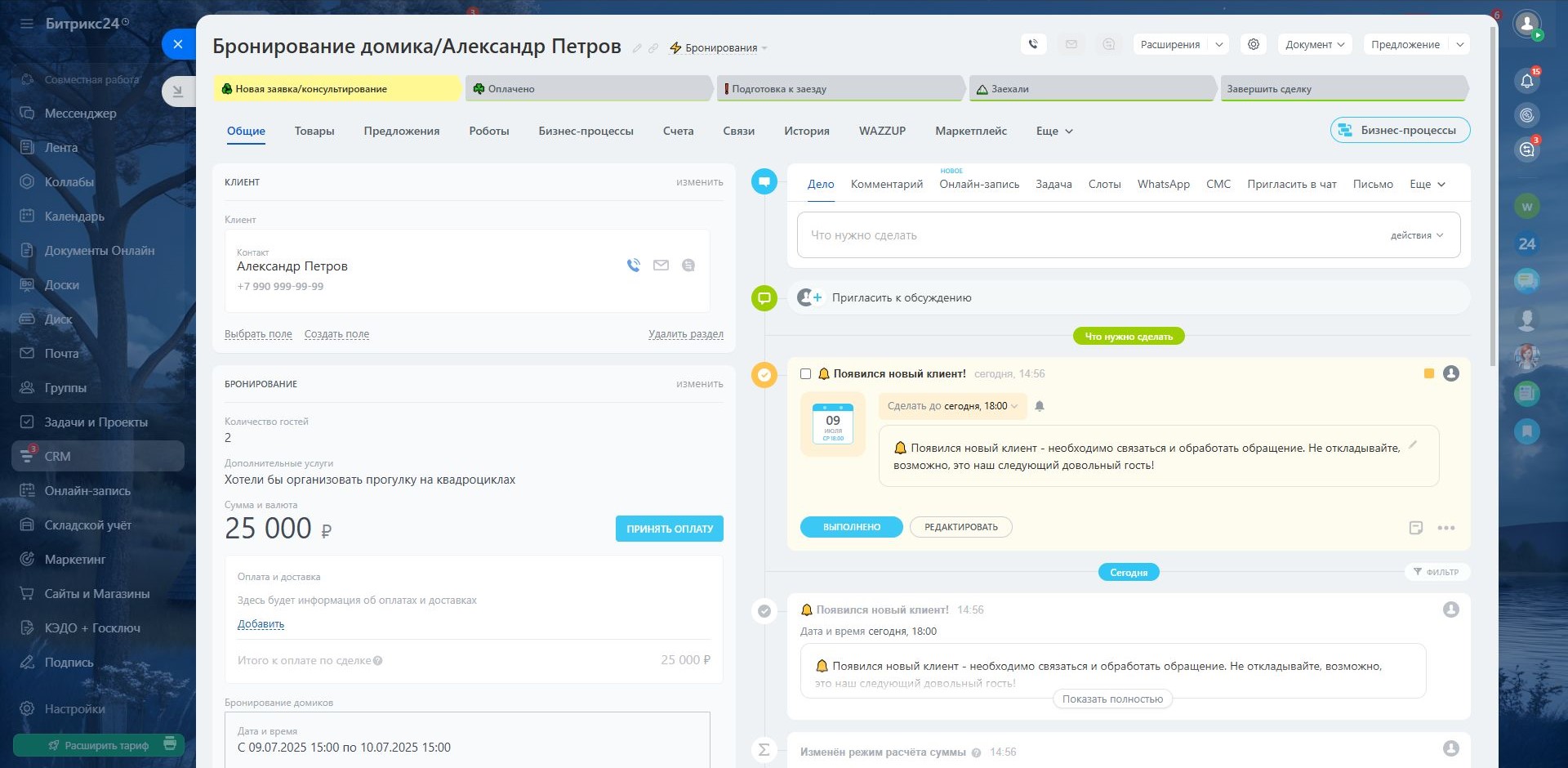
Task: Call contact Александр Петров via phone icon
Action: click(634, 265)
